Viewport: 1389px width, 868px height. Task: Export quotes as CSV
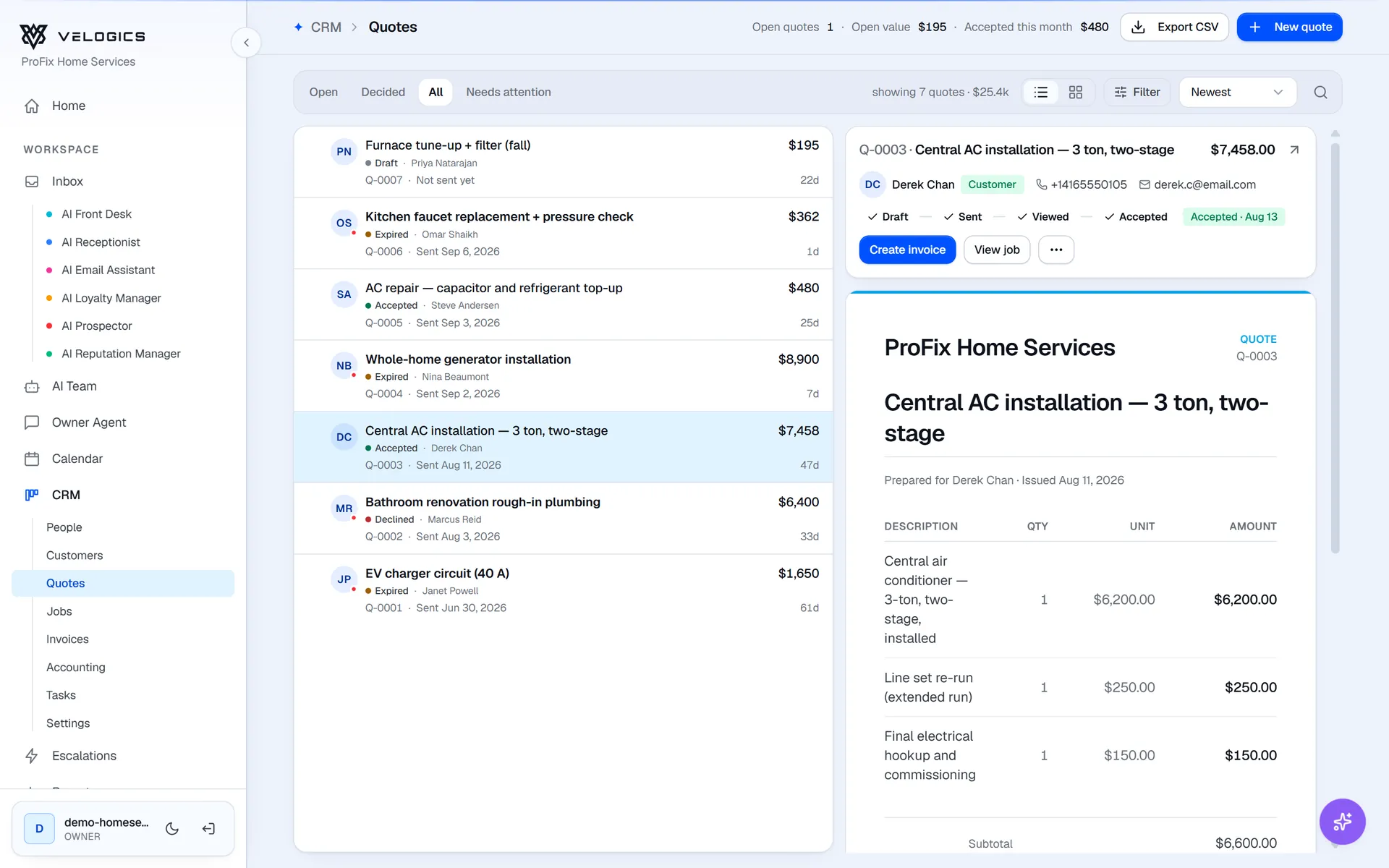[1174, 27]
